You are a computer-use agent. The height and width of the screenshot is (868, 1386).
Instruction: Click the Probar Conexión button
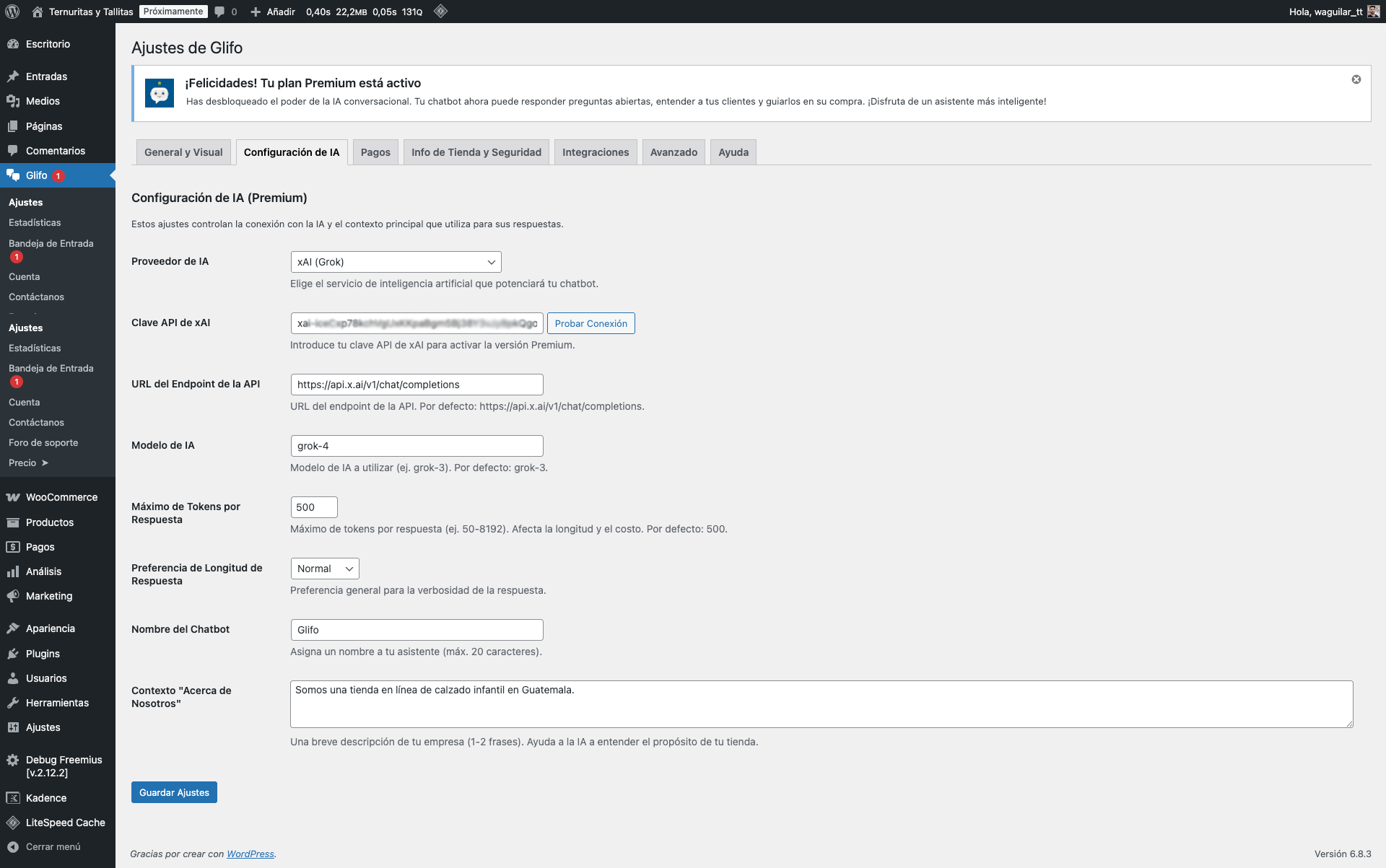(x=590, y=323)
